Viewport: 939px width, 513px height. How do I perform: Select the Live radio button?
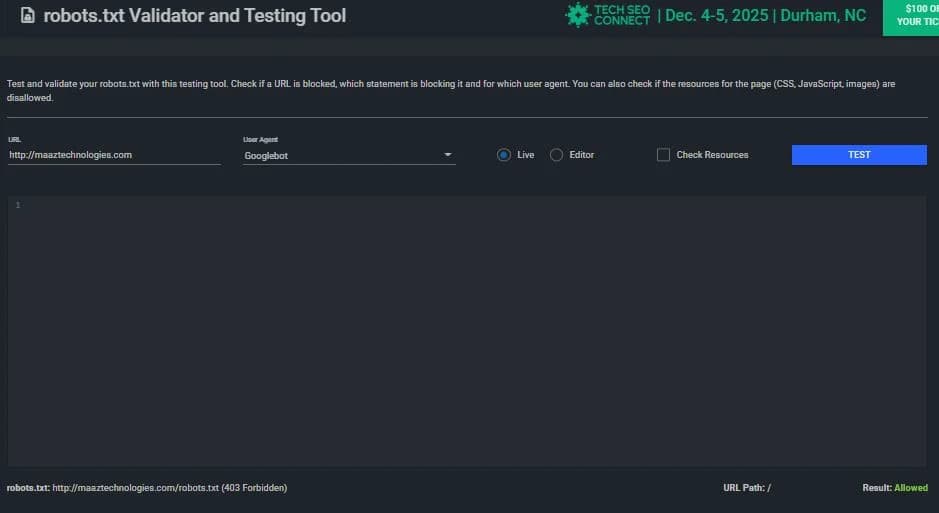(504, 155)
